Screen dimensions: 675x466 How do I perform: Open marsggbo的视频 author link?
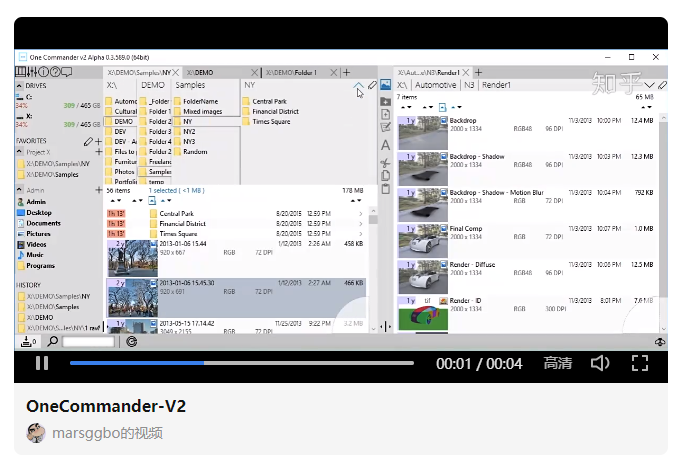coord(107,433)
